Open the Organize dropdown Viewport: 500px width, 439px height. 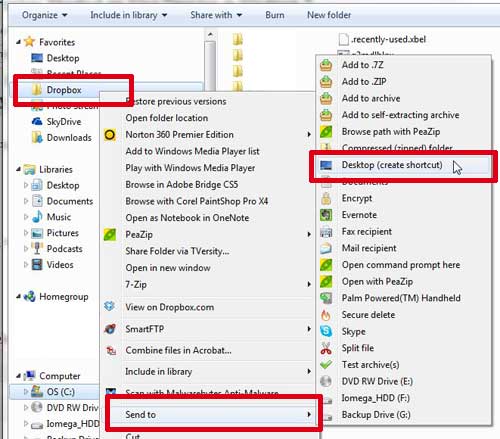pyautogui.click(x=44, y=15)
